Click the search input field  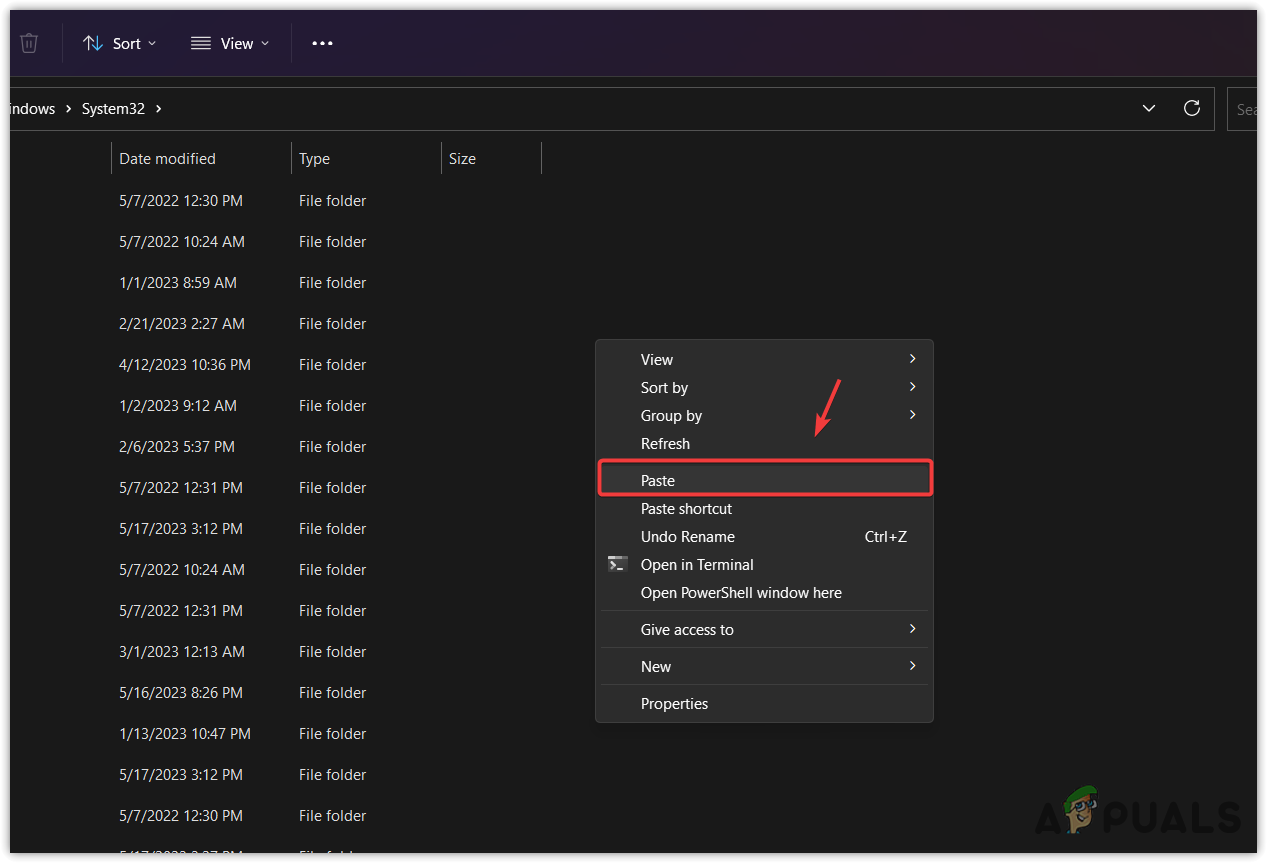click(1244, 109)
